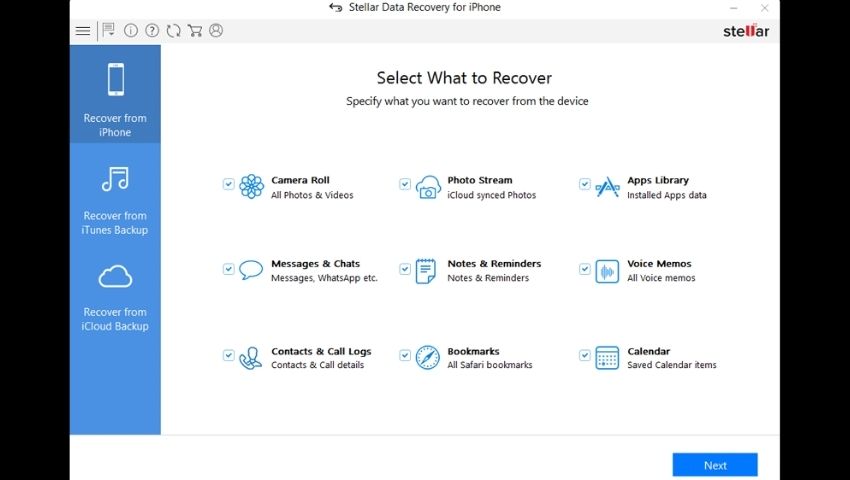
Task: Click "Contacts & Call details" text
Action: 318,365
